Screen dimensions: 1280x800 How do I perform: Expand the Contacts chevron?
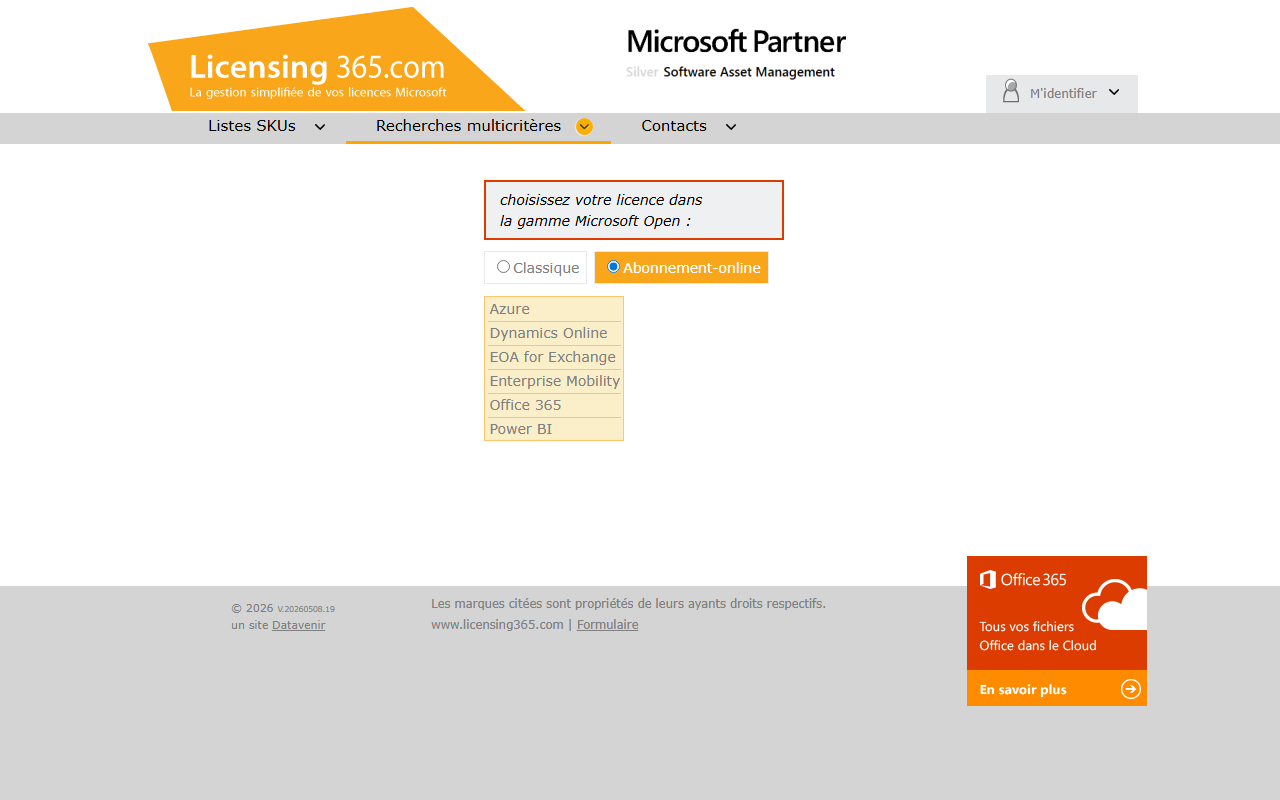[731, 127]
